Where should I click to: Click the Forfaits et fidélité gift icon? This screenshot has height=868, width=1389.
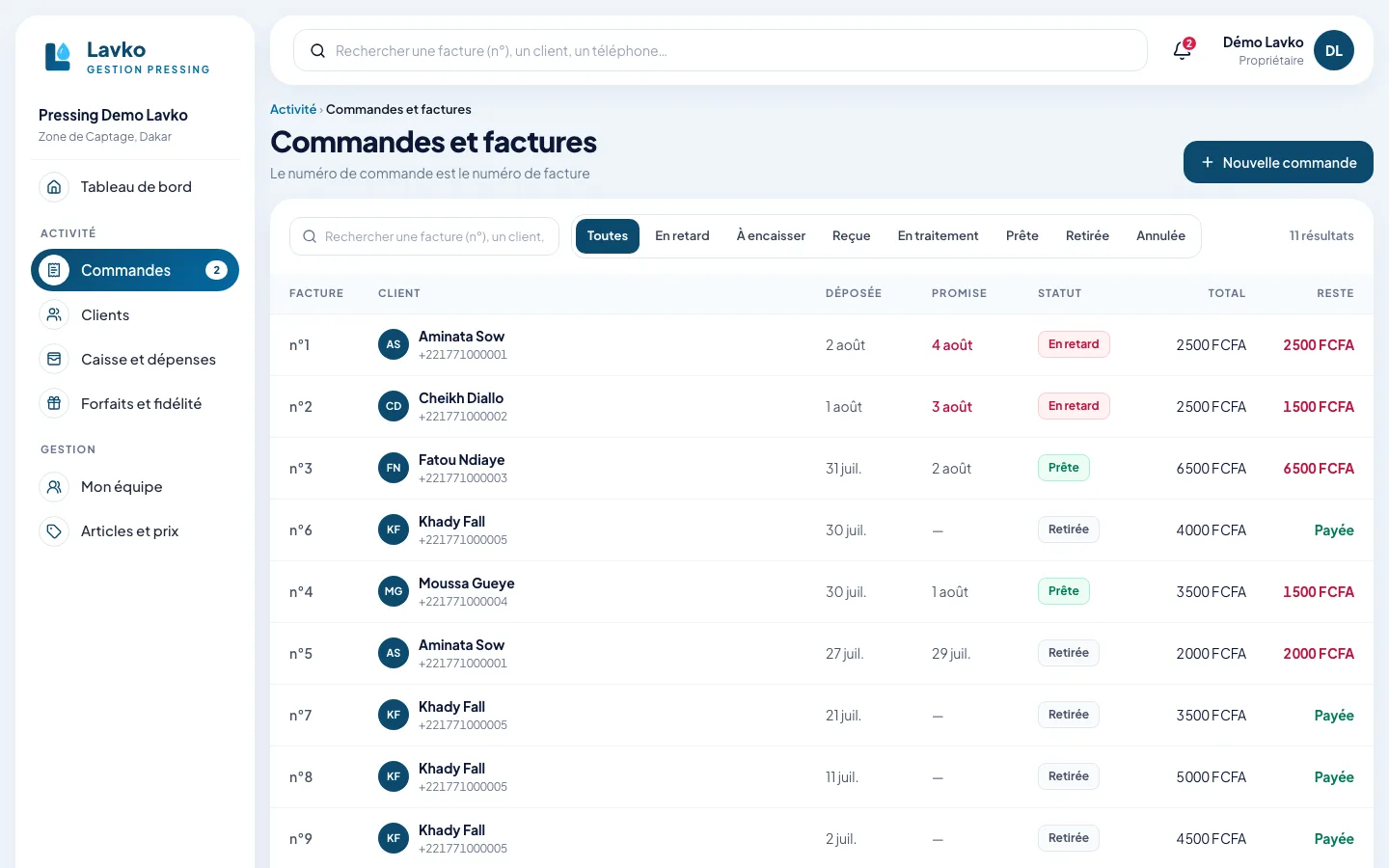pyautogui.click(x=54, y=403)
